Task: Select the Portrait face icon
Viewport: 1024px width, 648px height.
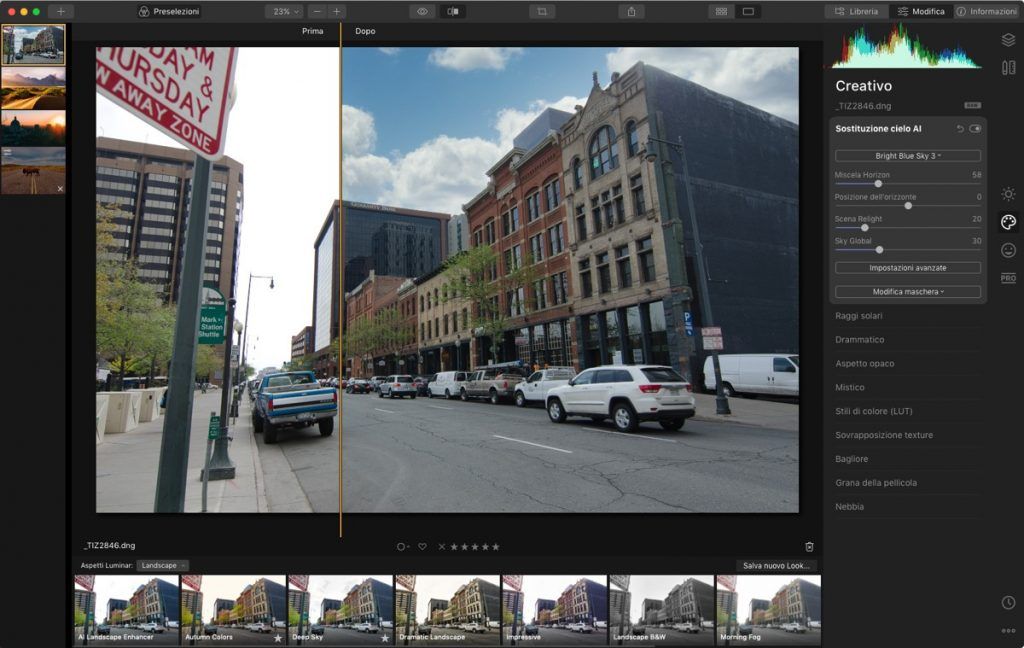Action: (x=1008, y=250)
